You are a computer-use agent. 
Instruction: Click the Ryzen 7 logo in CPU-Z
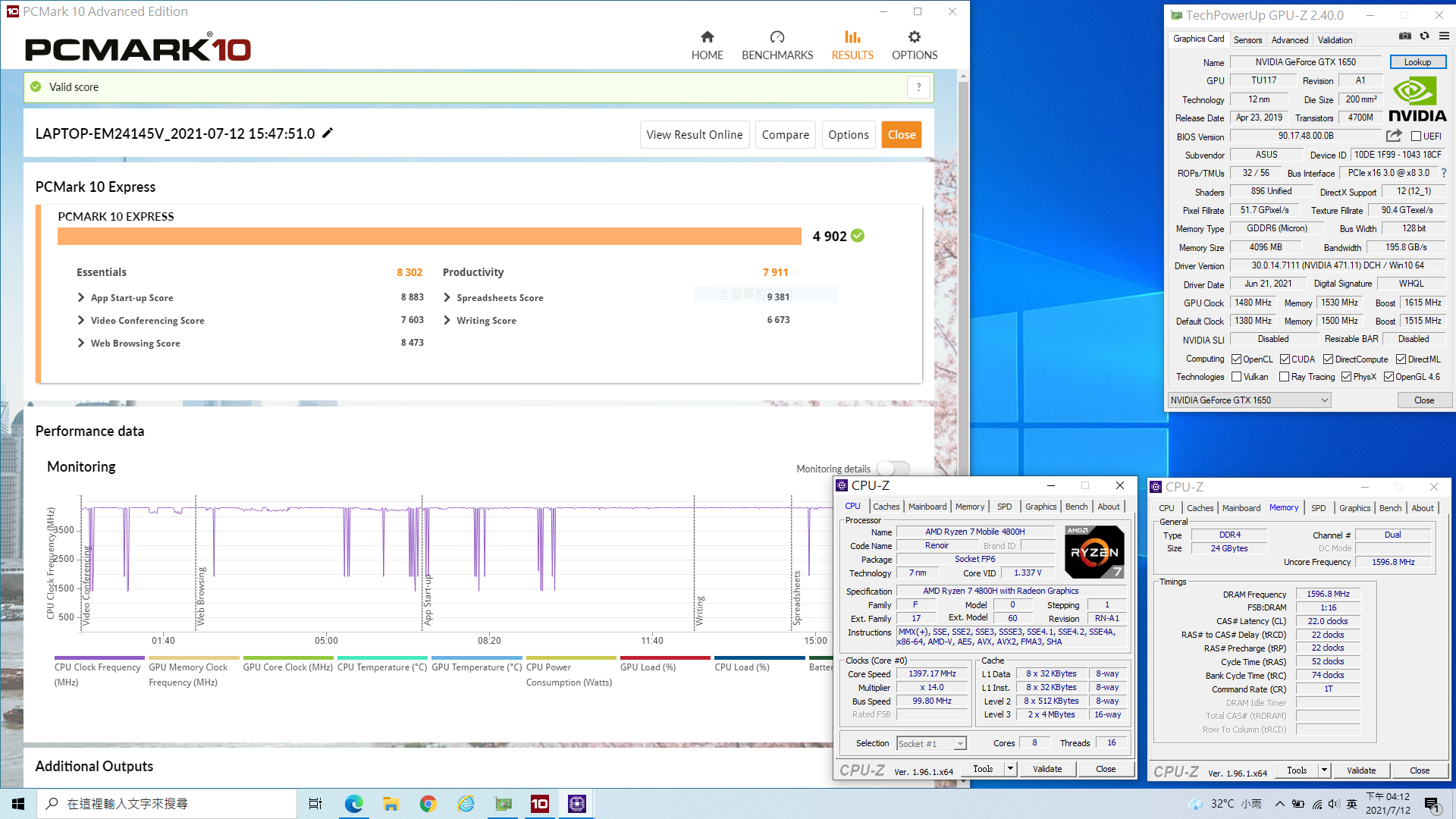(1094, 551)
